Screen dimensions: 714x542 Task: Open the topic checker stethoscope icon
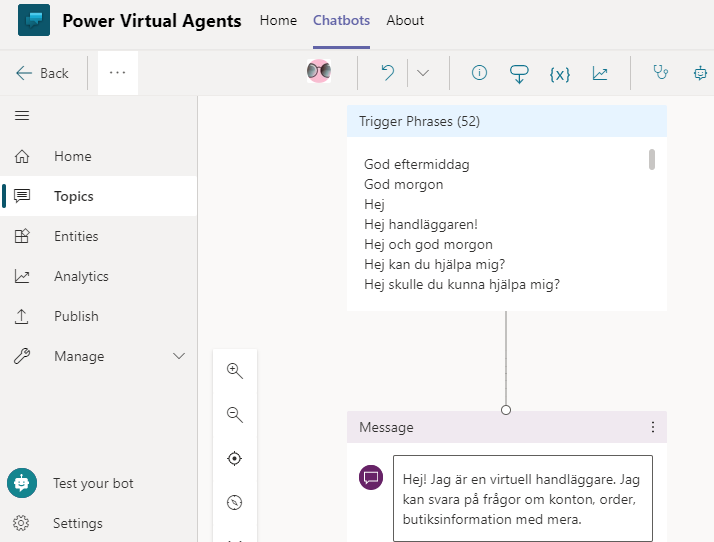pos(660,72)
